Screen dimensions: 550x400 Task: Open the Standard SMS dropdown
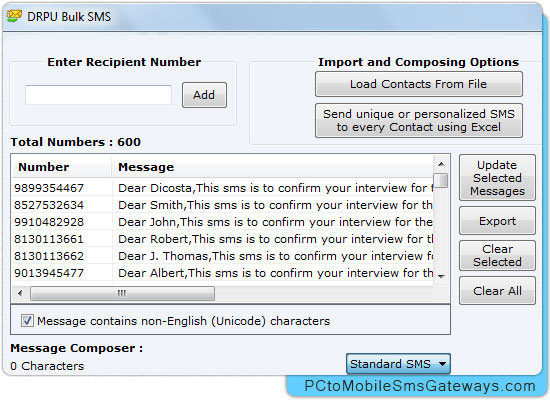pyautogui.click(x=398, y=364)
